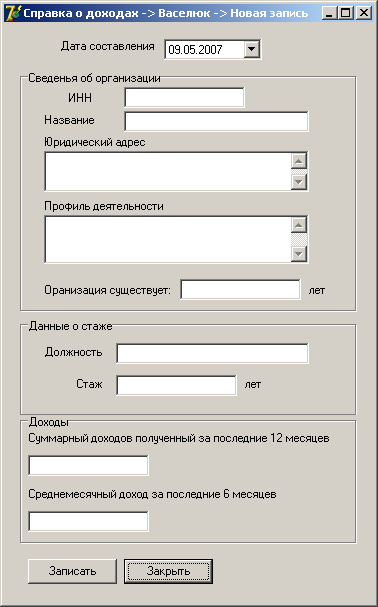Screen dimensions: 378x607
Task: Click the Закрыть button
Action: (168, 571)
